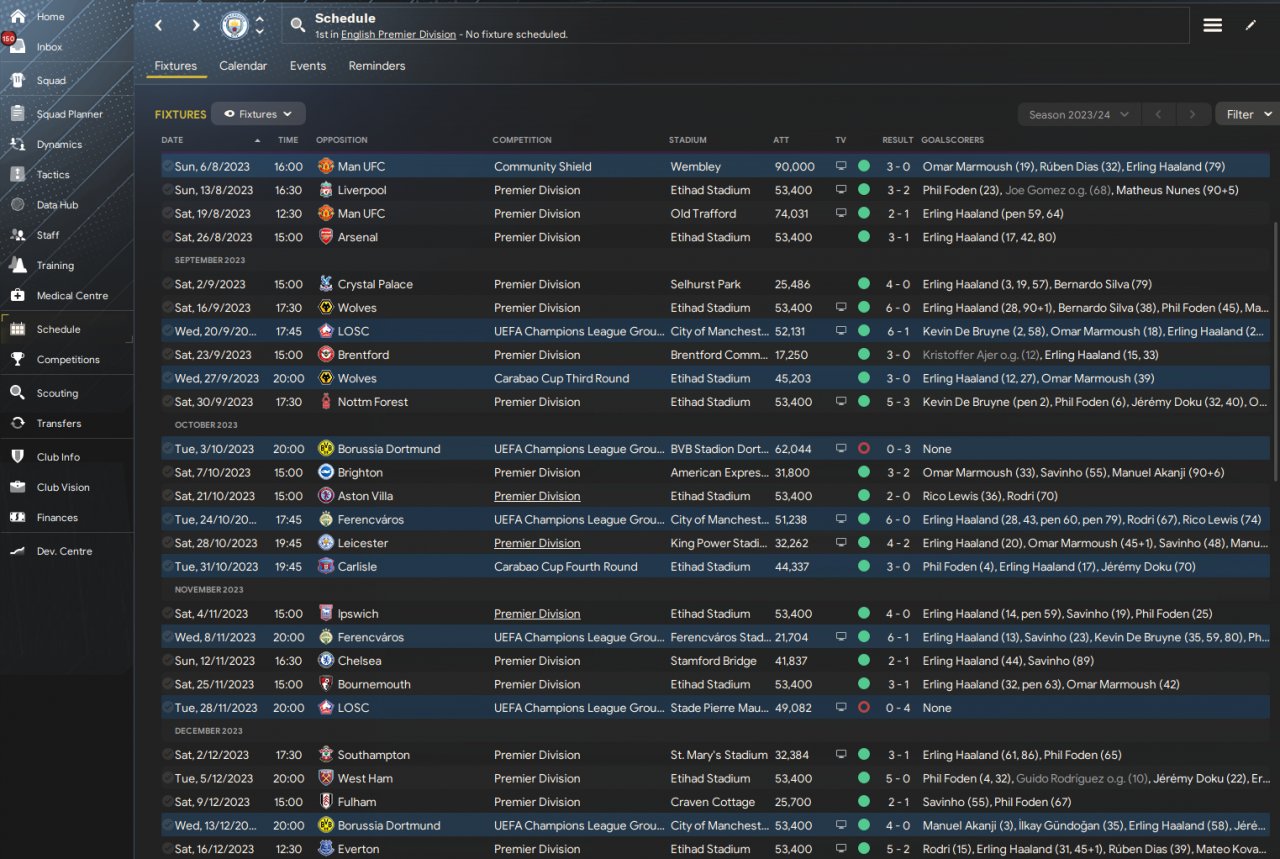The image size is (1280, 859).
Task: Click the Old Trafford stadium name
Action: (x=703, y=214)
